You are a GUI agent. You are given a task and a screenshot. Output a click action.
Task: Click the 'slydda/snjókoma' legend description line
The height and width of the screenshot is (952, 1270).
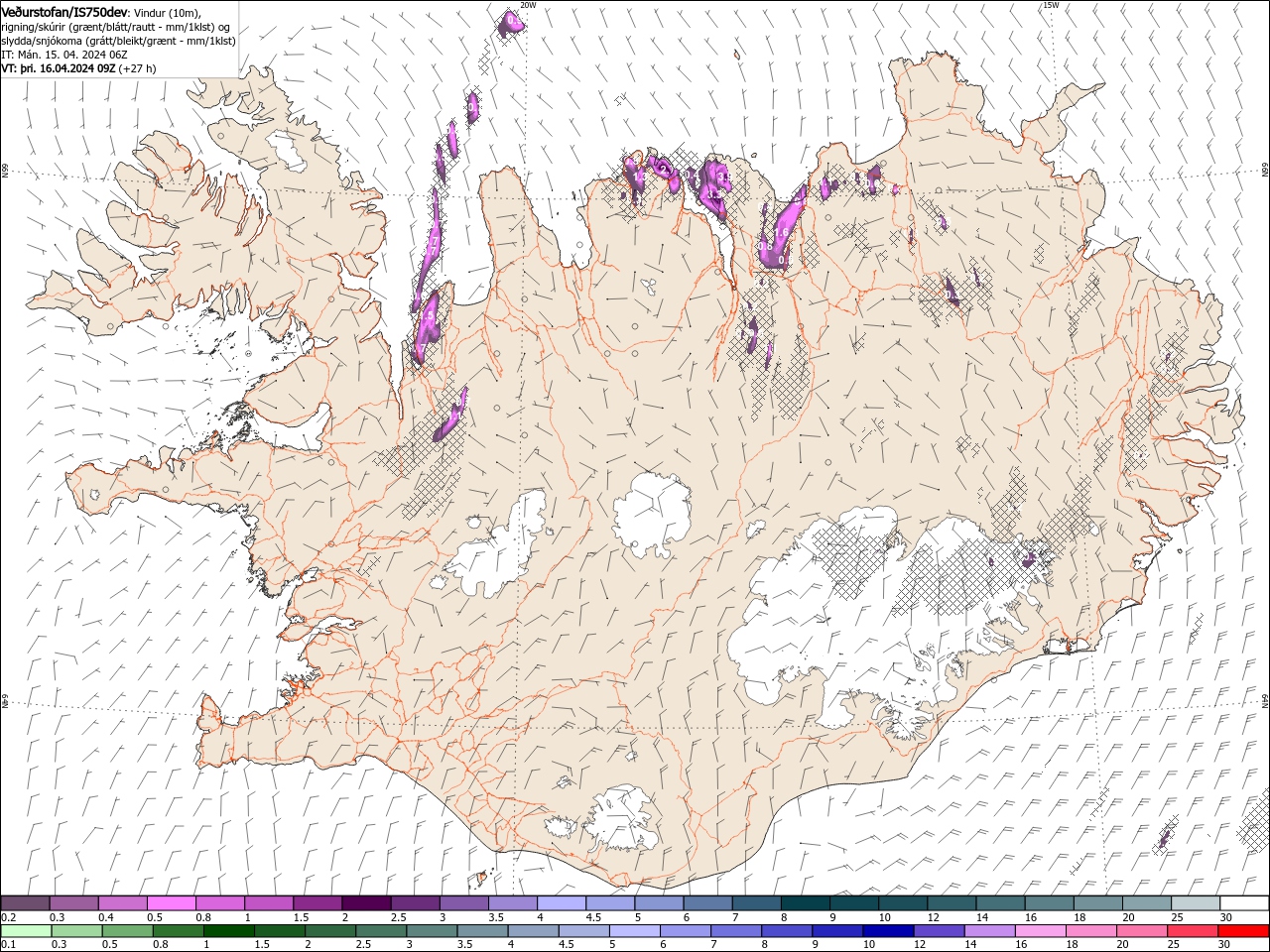point(118,41)
